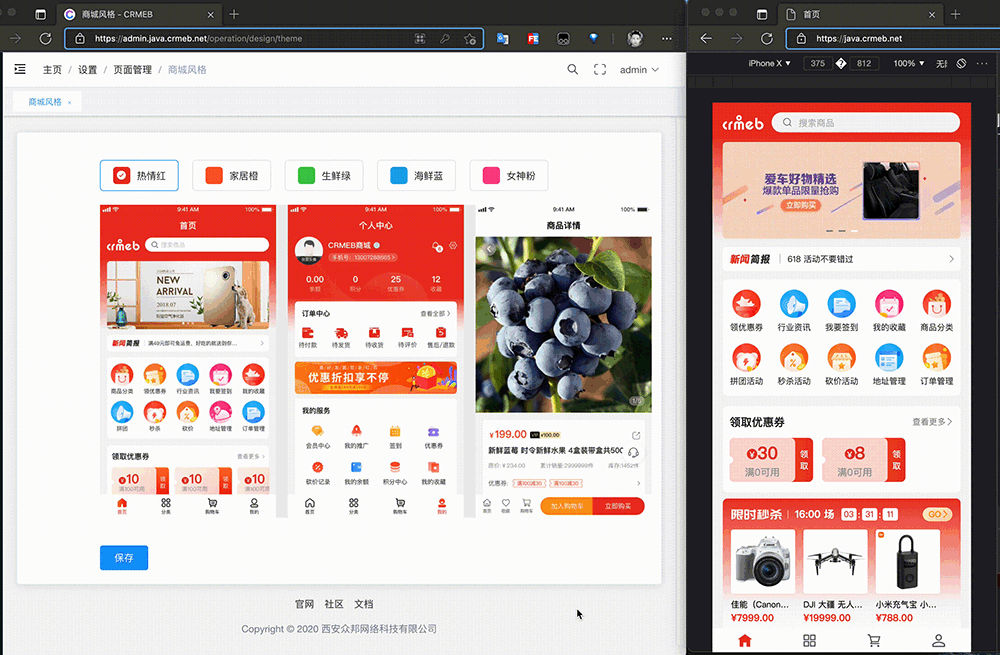Collapse the admin sidebar via hamburger icon
The width and height of the screenshot is (1000, 655).
pos(19,68)
